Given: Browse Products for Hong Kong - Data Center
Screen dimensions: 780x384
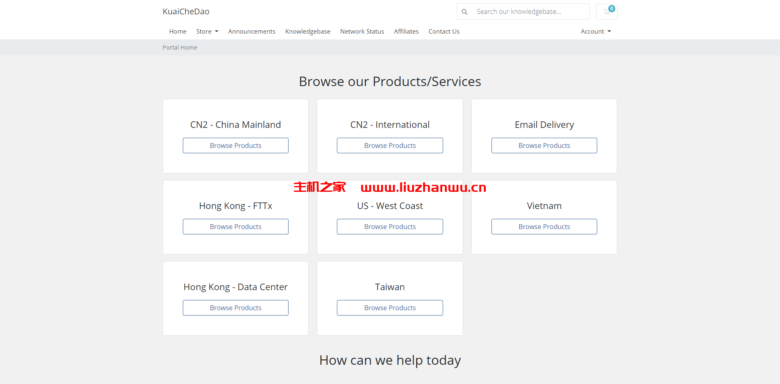Looking at the screenshot, I should (x=235, y=308).
